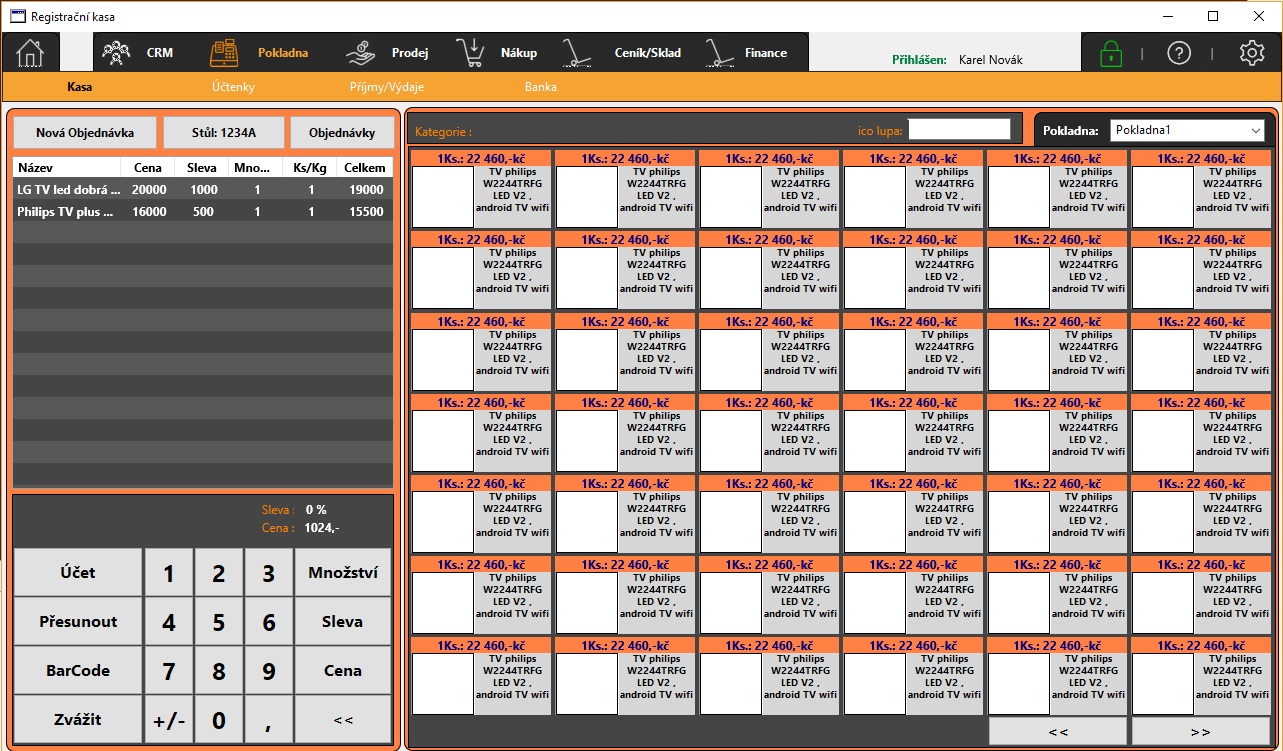Click the Stůl: 1234A button
The width and height of the screenshot is (1283, 751).
(x=224, y=132)
